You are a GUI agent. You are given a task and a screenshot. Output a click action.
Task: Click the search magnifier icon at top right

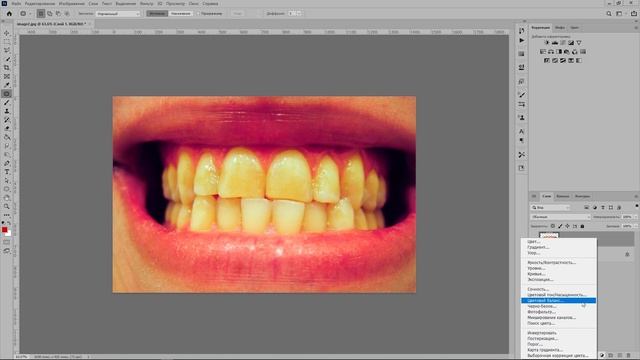pos(609,13)
